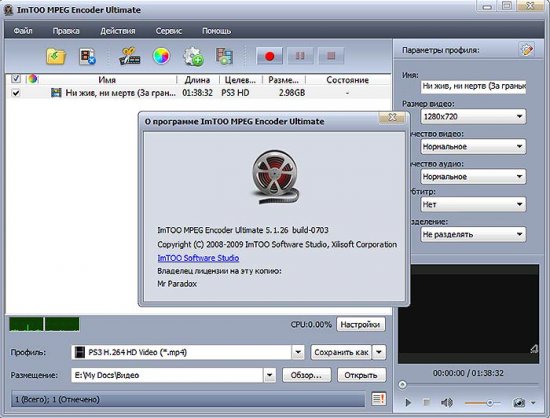
Task: Play the preview video
Action: point(408,403)
